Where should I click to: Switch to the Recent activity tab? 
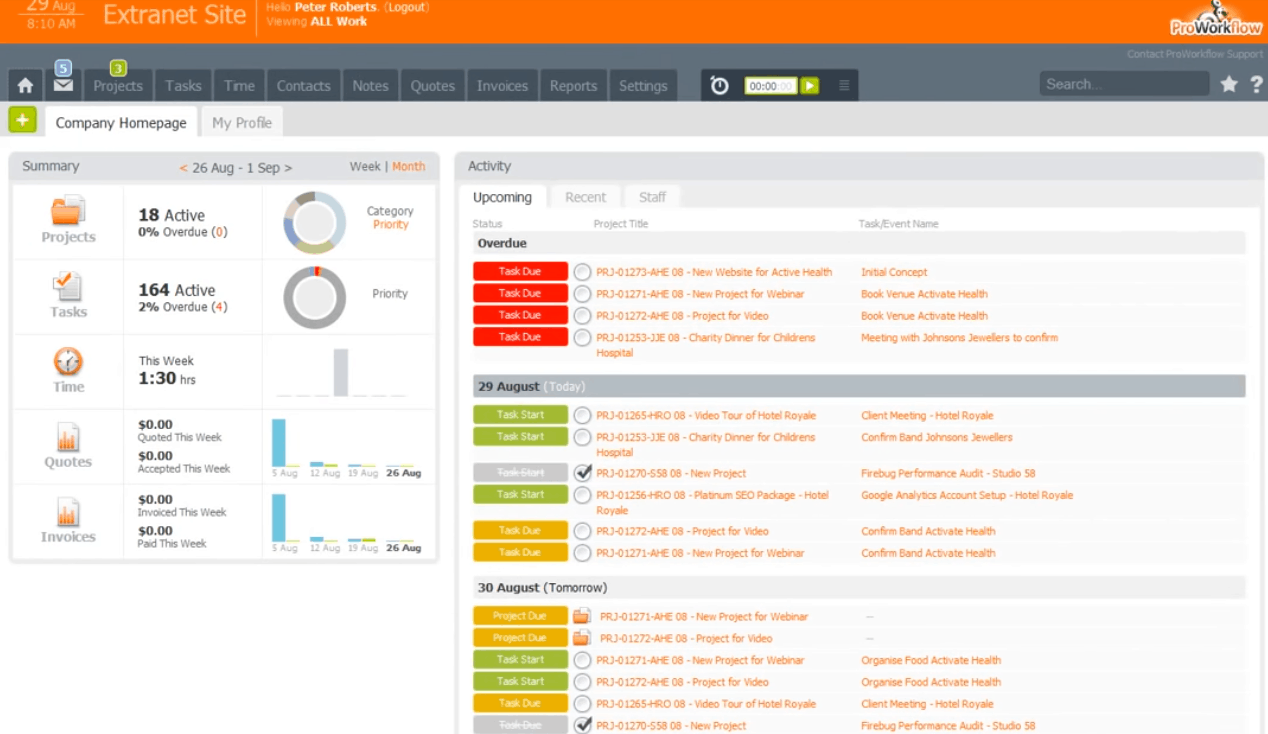click(x=585, y=197)
